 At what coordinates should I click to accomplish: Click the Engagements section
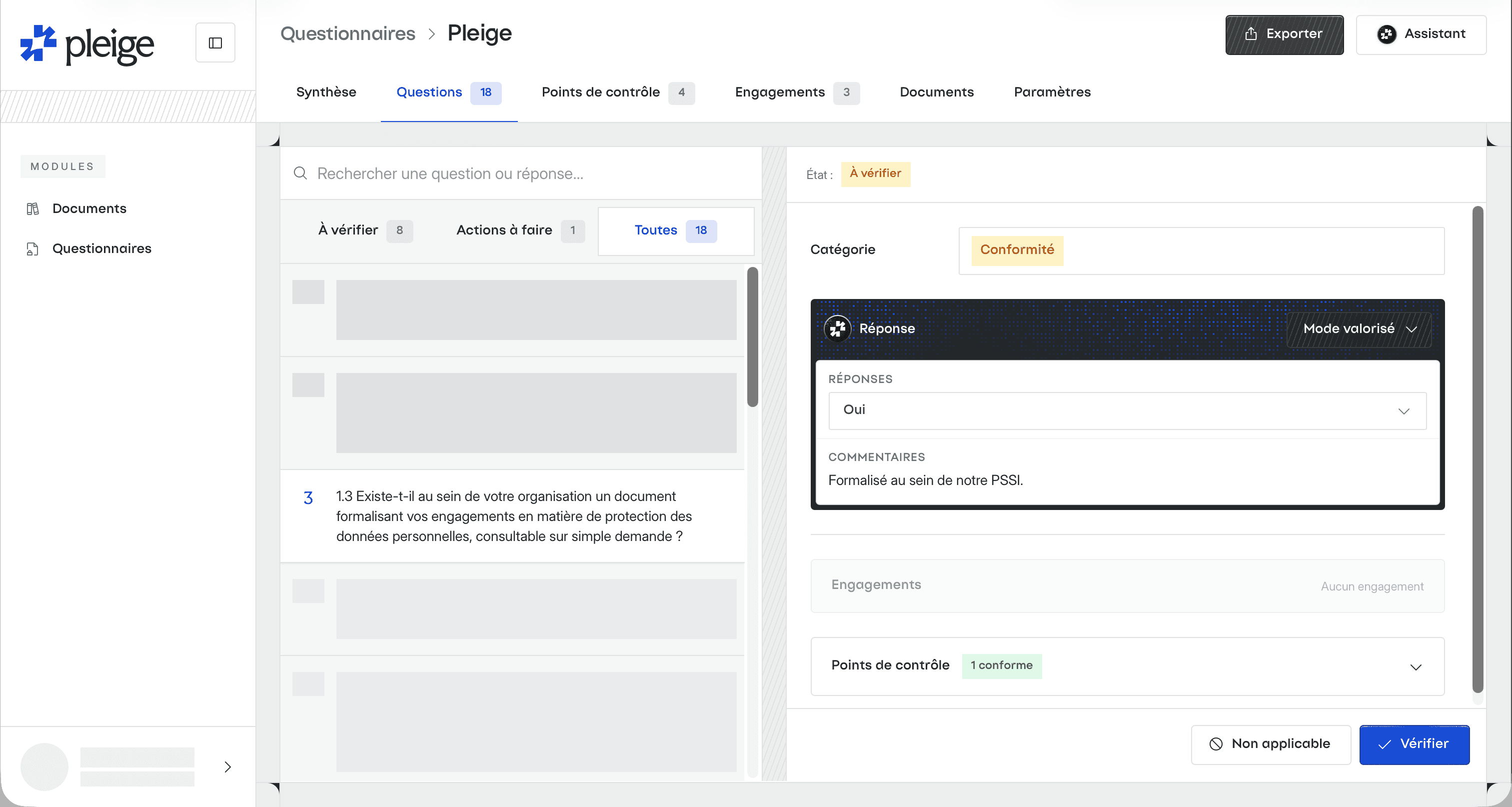[x=1127, y=585]
